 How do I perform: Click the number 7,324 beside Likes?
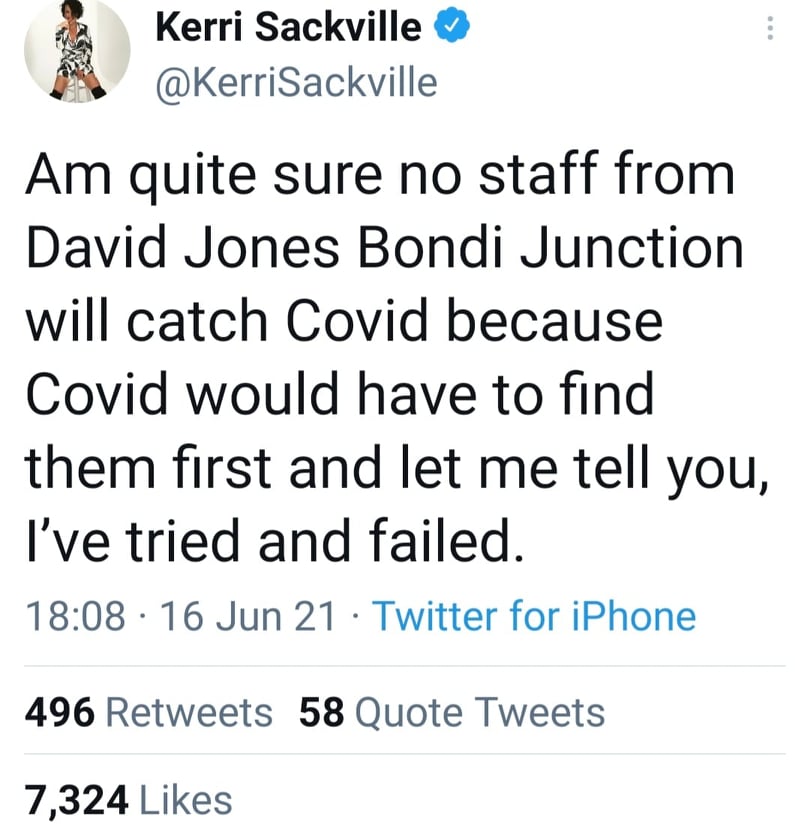click(77, 799)
